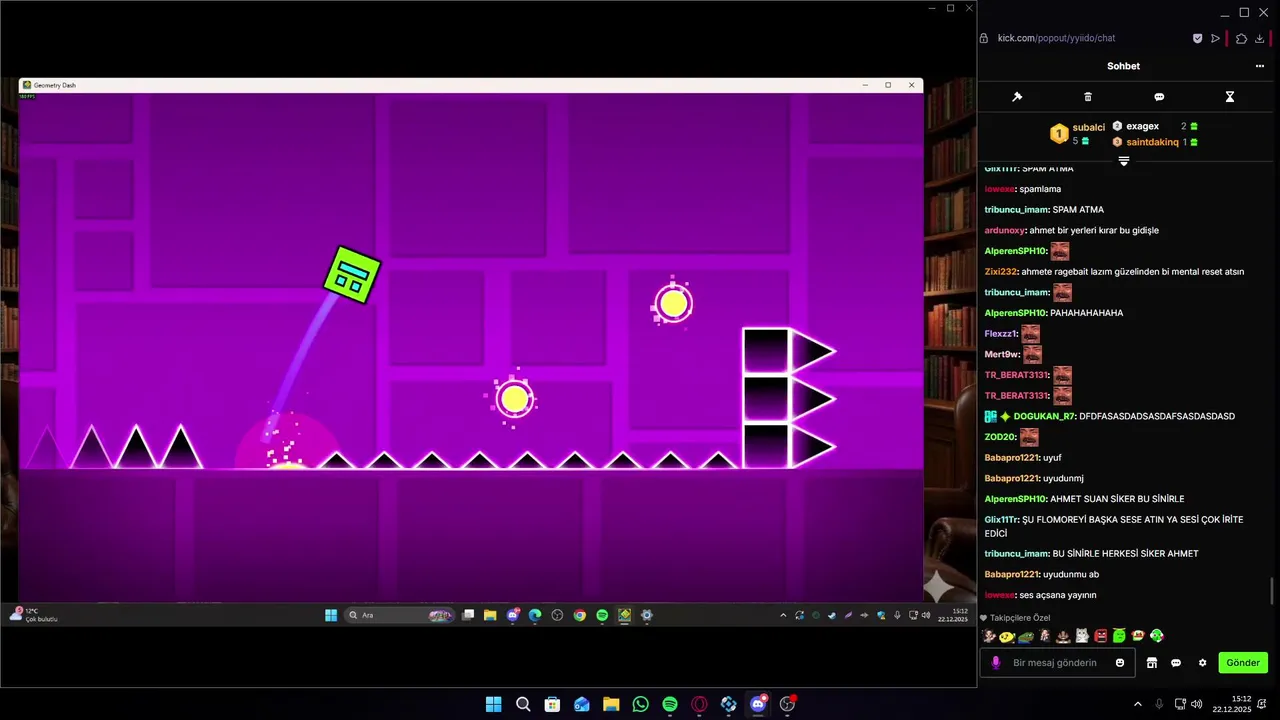1280x720 pixels.
Task: Open the browser downloads icon
Action: pyautogui.click(x=1260, y=38)
